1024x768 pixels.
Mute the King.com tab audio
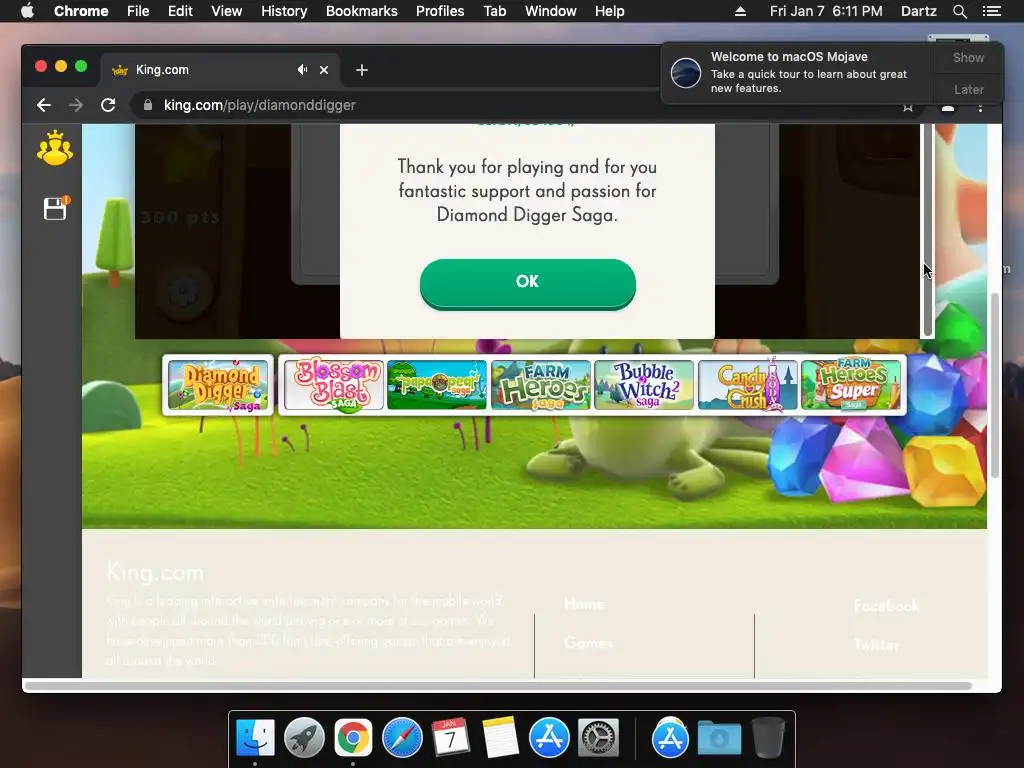302,69
